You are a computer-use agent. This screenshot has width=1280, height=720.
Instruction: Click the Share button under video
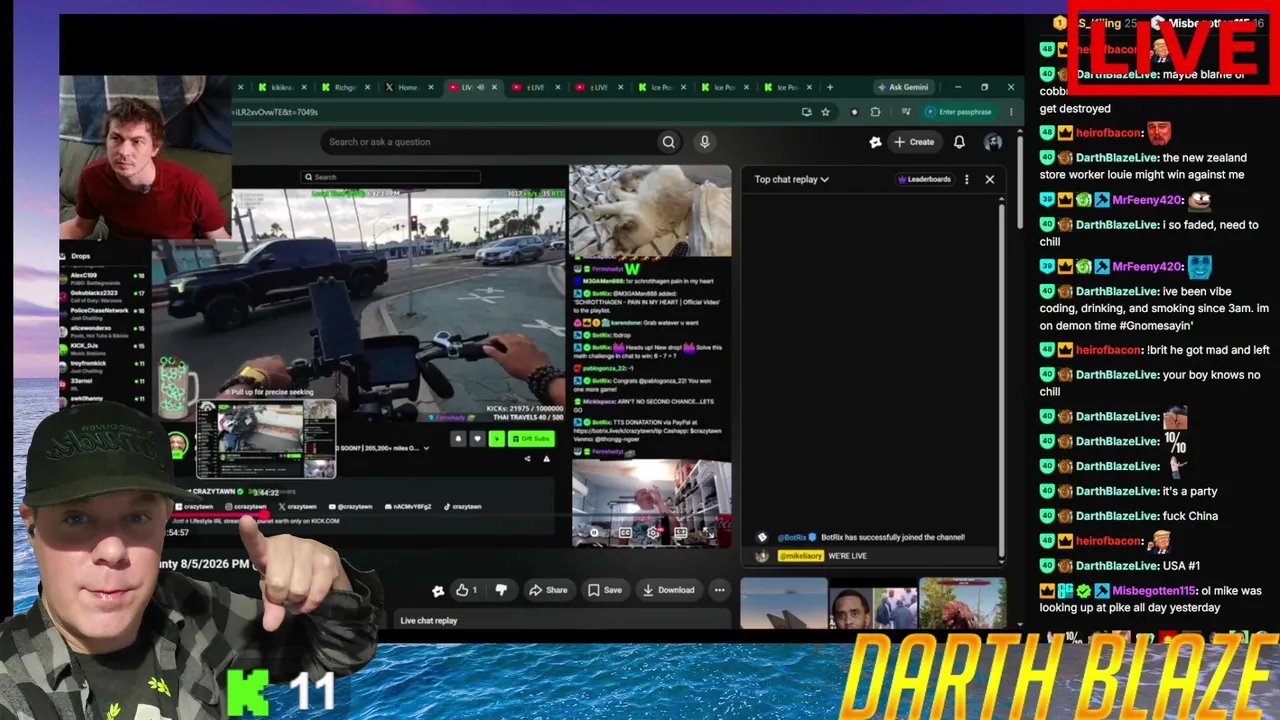(548, 590)
